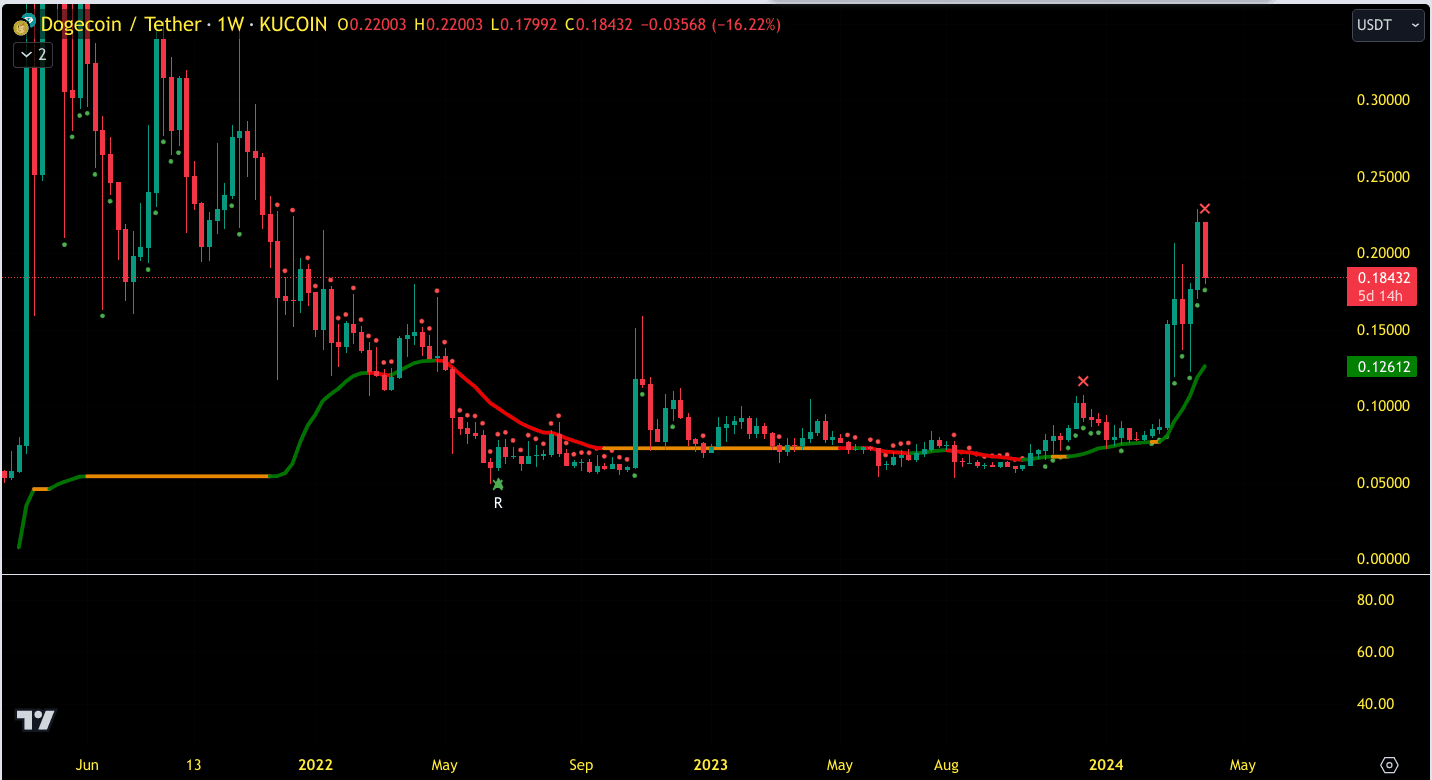Click the current price label 0.18432
Image resolution: width=1432 pixels, height=780 pixels.
[x=1381, y=278]
